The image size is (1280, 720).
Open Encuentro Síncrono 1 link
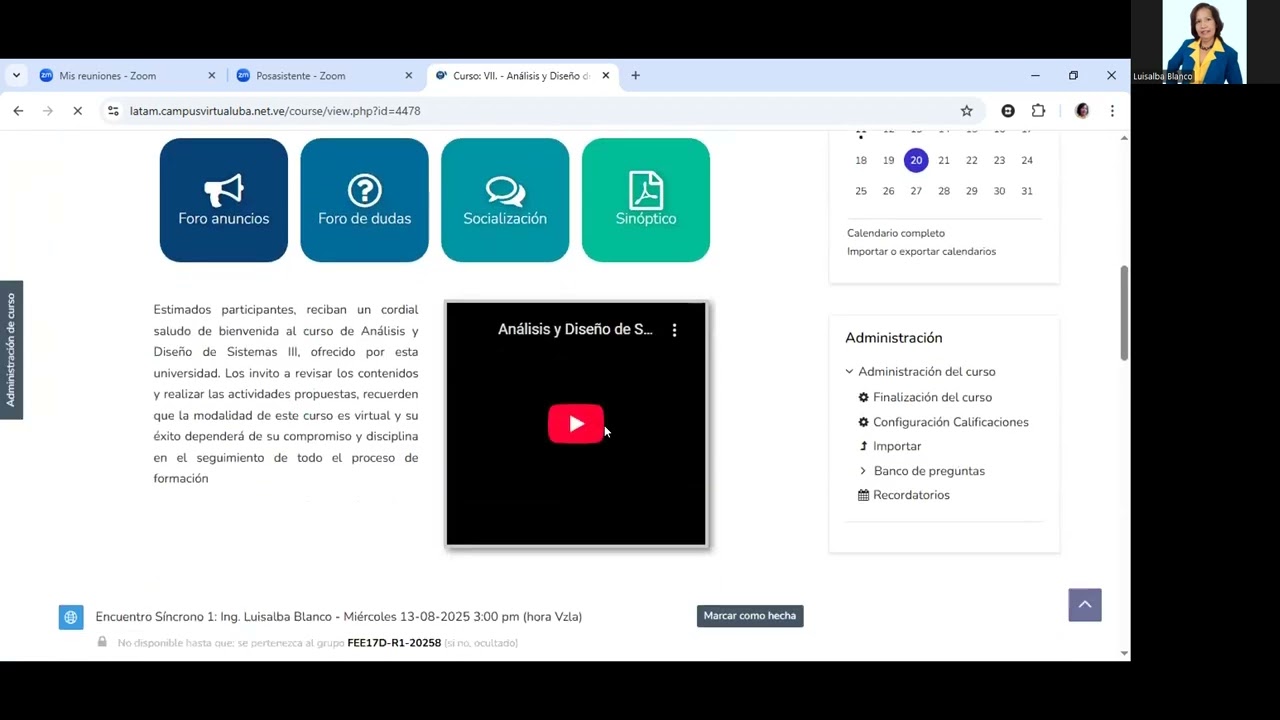coord(339,617)
